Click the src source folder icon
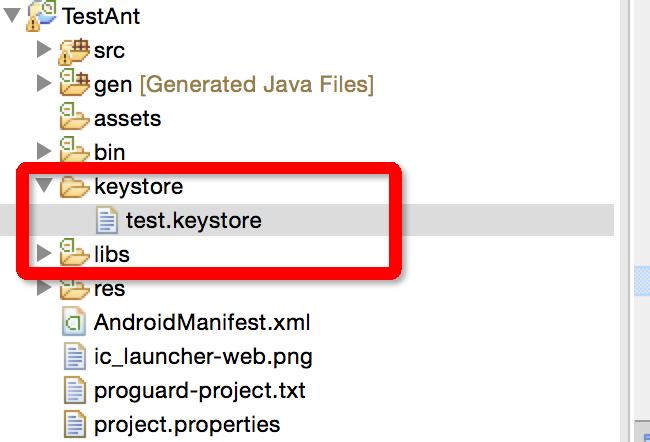The image size is (650, 442). (x=74, y=49)
